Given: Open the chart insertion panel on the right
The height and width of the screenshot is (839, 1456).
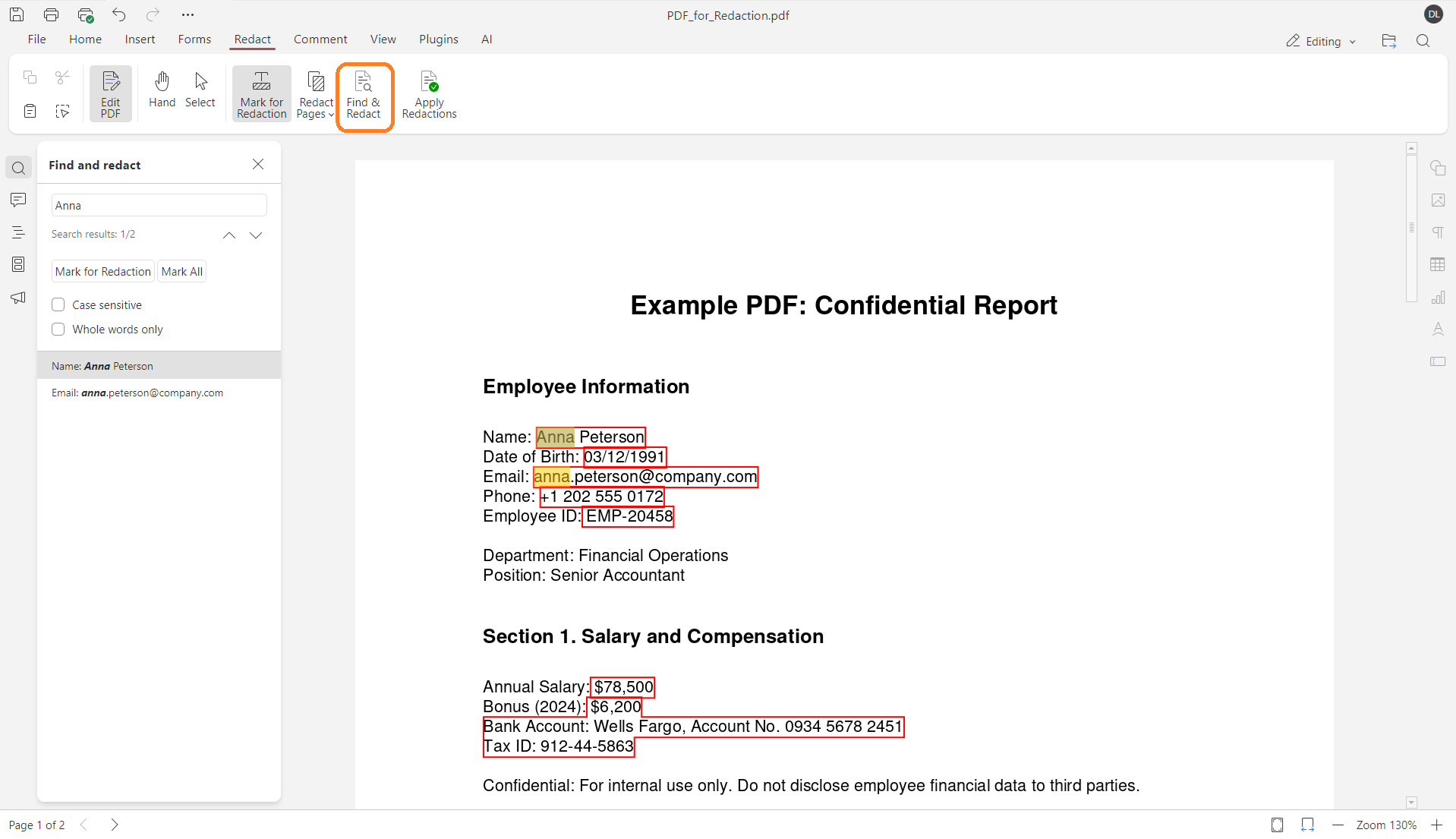Looking at the screenshot, I should click(x=1439, y=297).
